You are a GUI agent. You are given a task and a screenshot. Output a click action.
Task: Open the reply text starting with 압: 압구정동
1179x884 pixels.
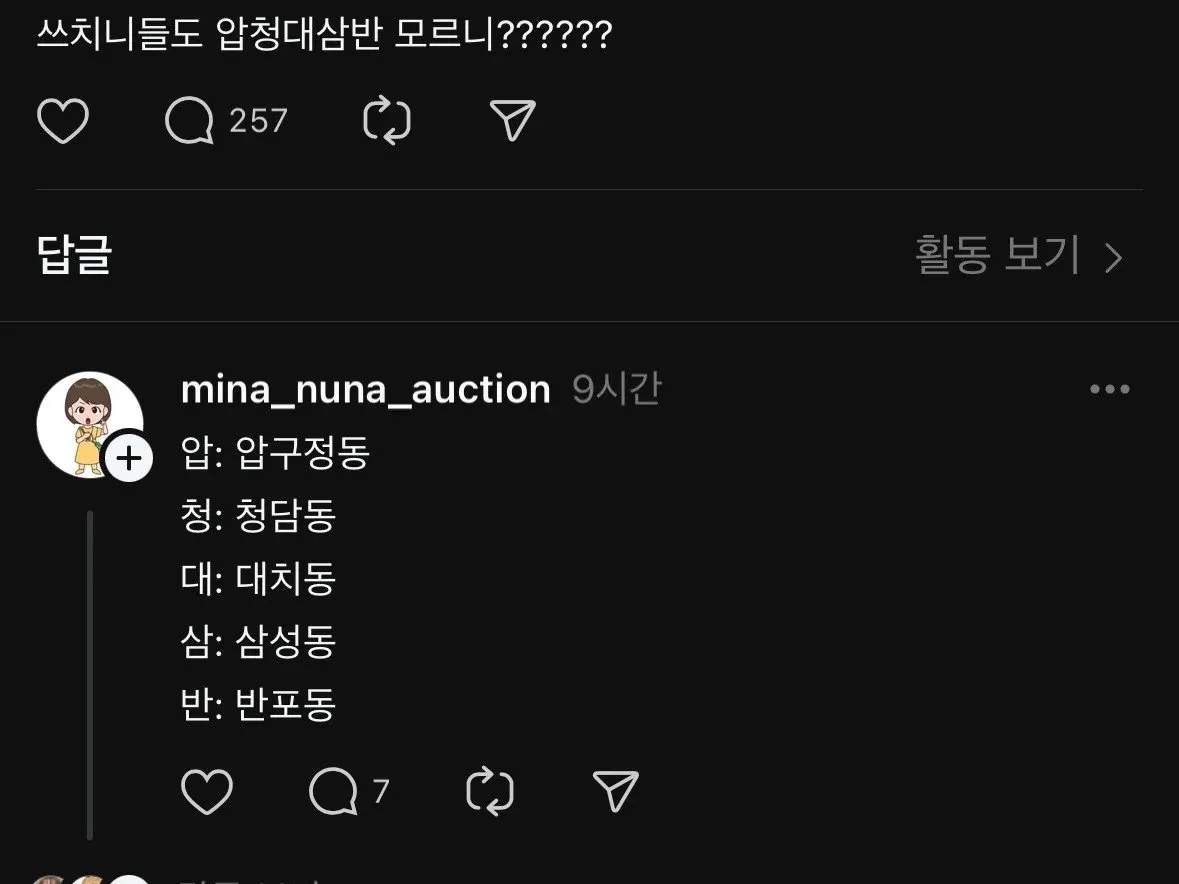[x=276, y=454]
